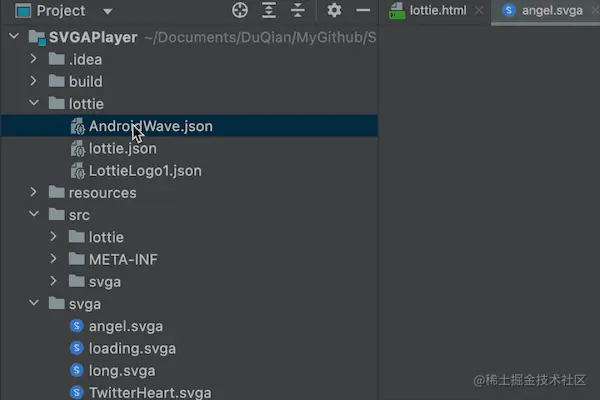Select TwitterHeart.svga file
This screenshot has height=400, width=600.
point(149,392)
